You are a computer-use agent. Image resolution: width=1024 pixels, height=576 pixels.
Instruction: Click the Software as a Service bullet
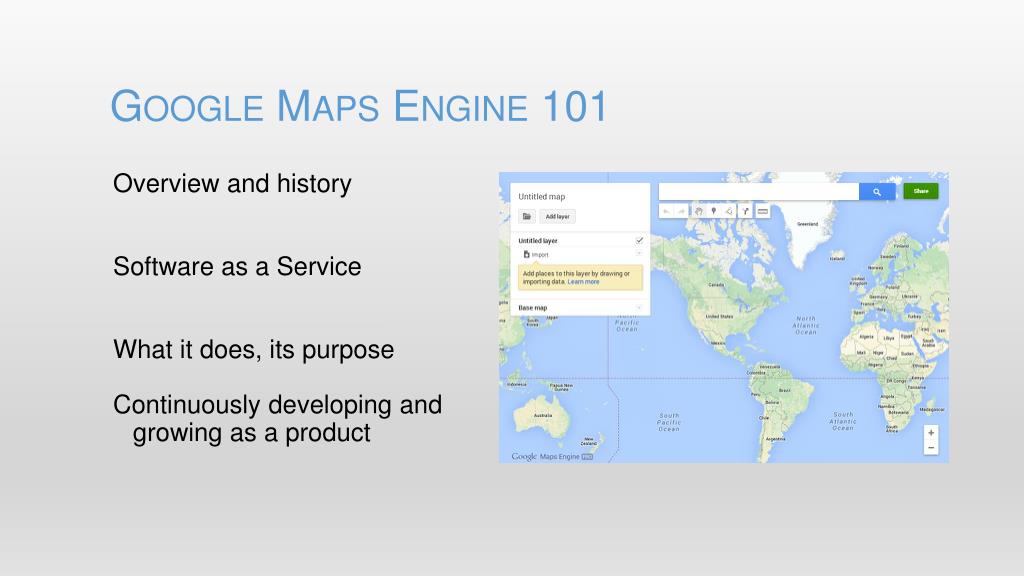237,266
